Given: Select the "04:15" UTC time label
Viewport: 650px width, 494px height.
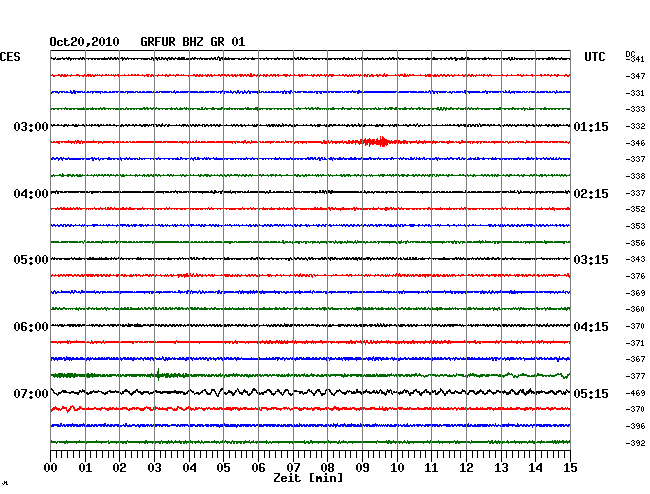Looking at the screenshot, I should [591, 327].
